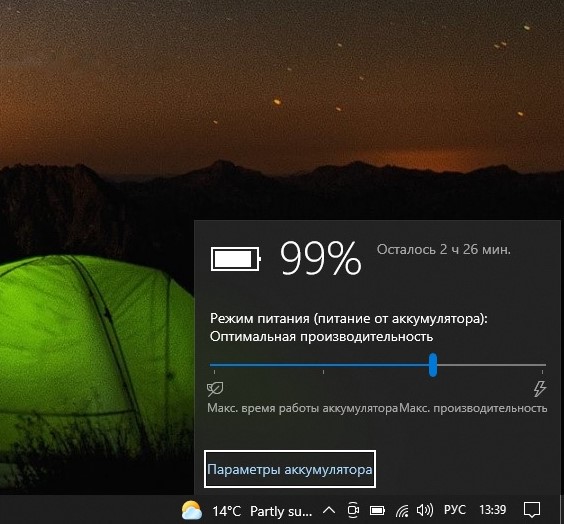
Task: Set power slider to the second tick mark
Action: tap(323, 365)
